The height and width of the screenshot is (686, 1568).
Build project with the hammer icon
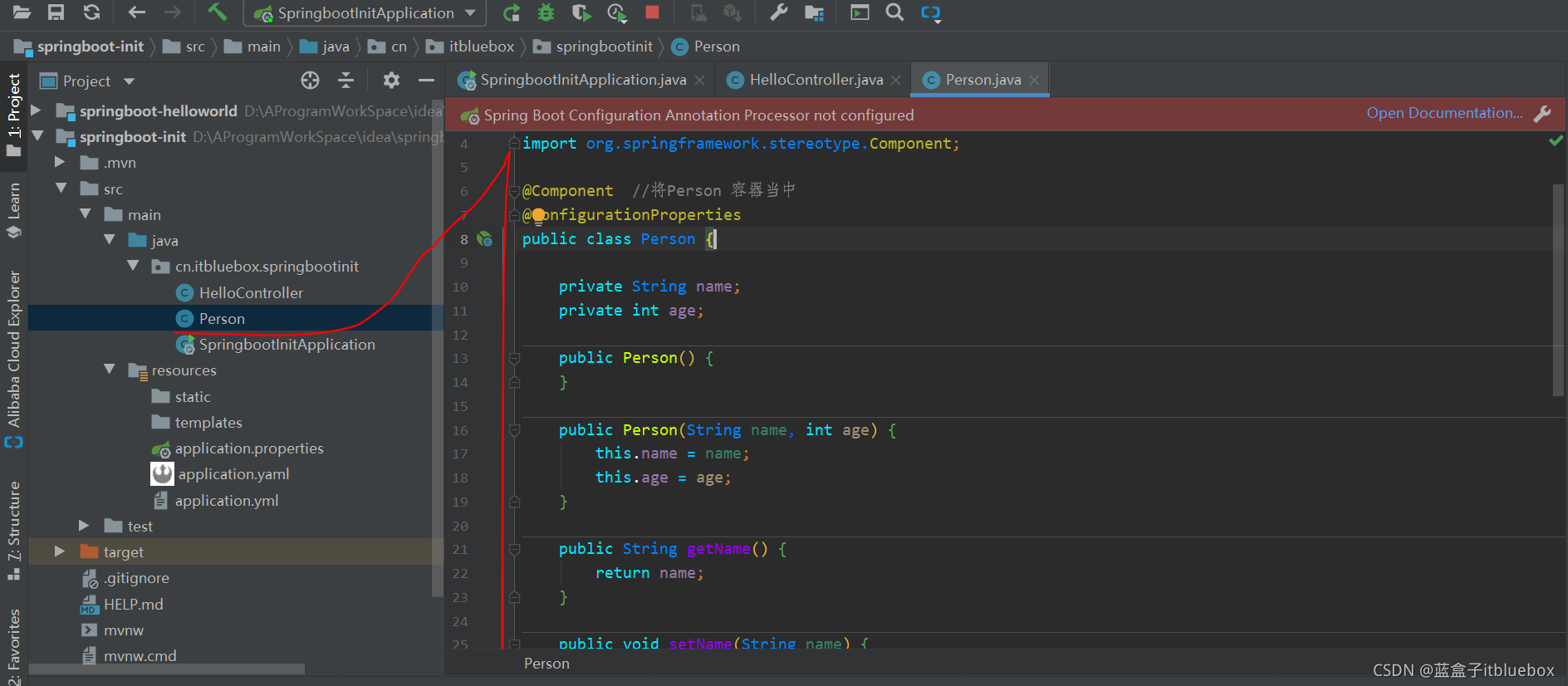click(217, 12)
